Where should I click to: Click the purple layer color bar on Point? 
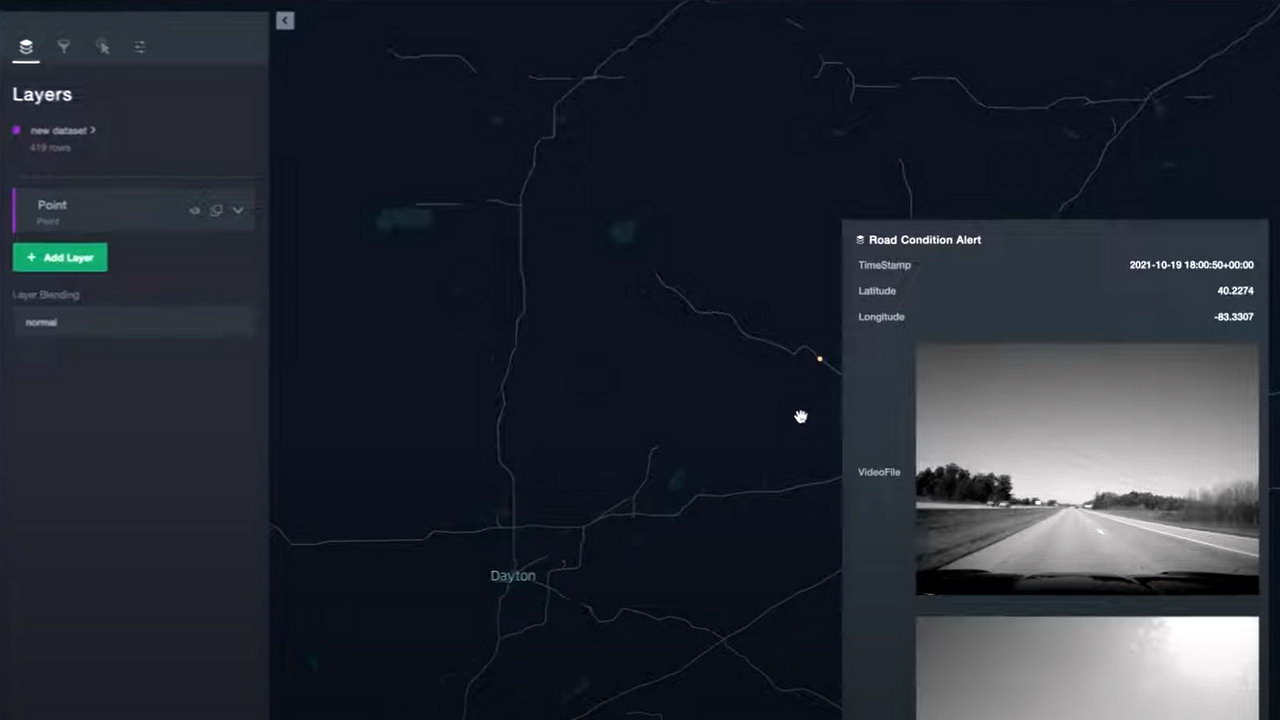[13, 210]
